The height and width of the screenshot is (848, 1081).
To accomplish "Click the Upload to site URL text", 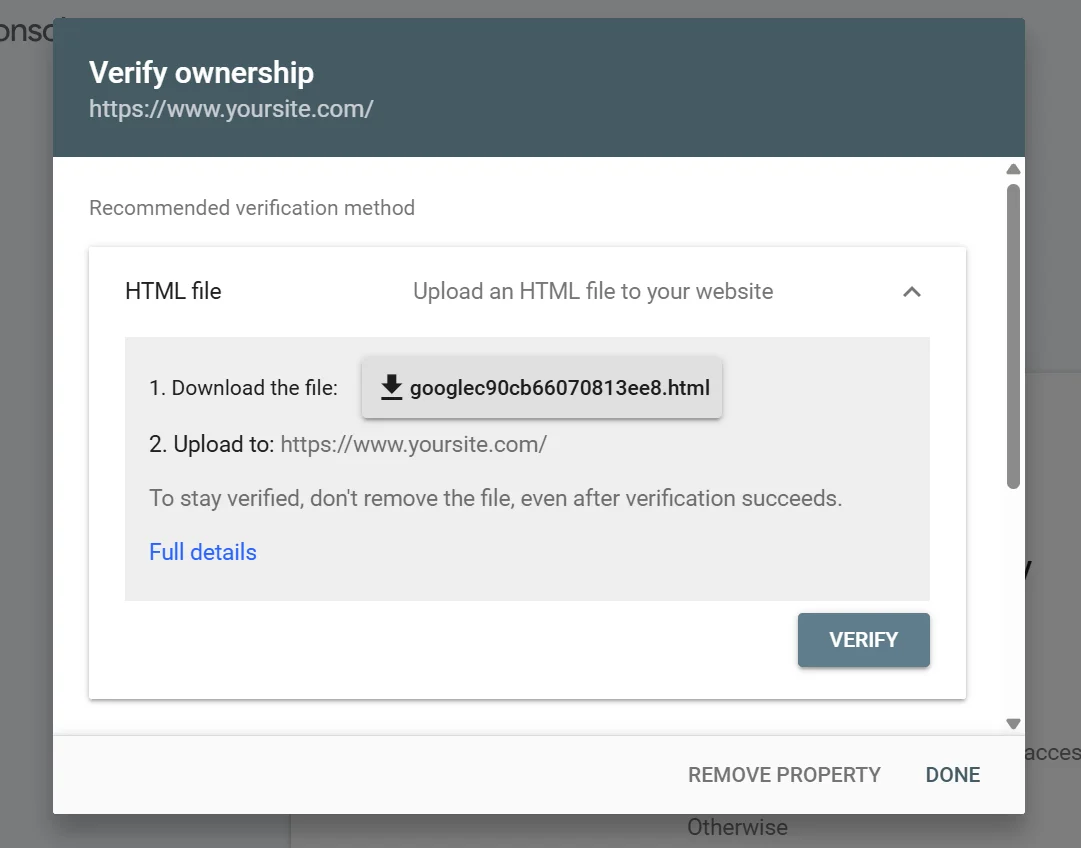I will pyautogui.click(x=413, y=444).
